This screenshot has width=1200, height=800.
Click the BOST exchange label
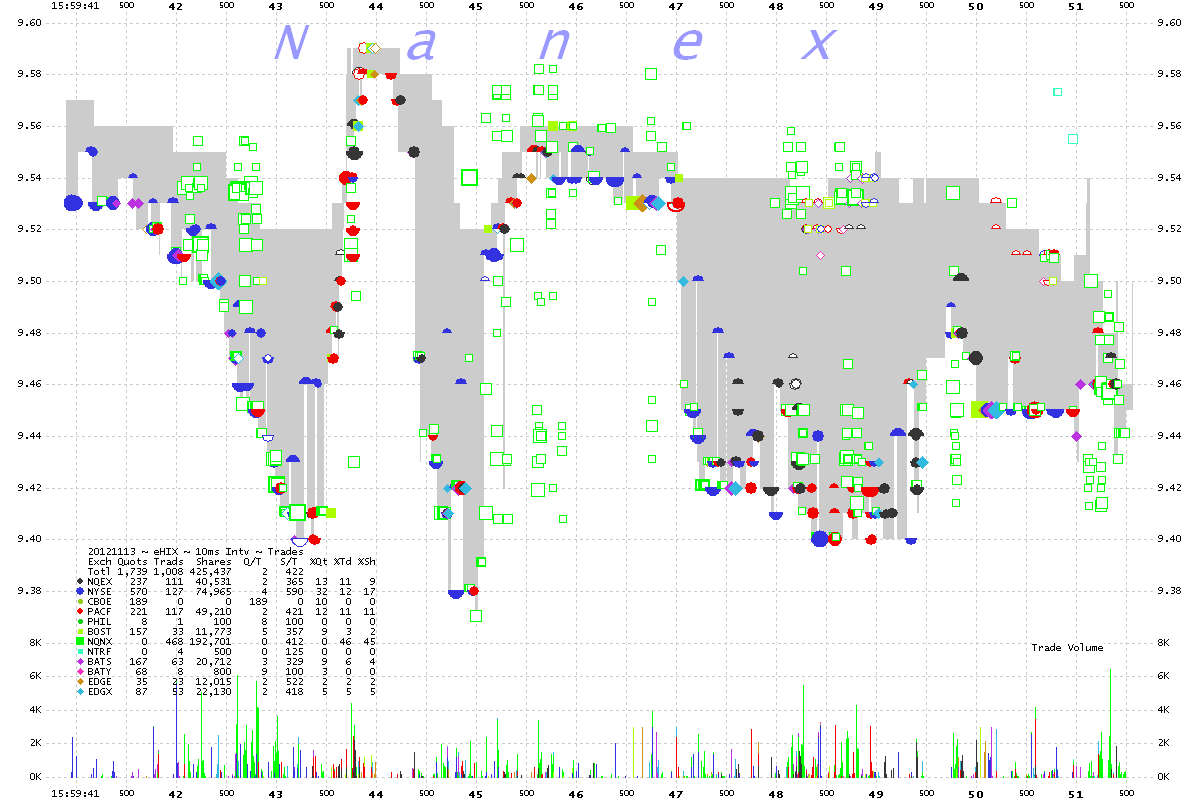[100, 630]
